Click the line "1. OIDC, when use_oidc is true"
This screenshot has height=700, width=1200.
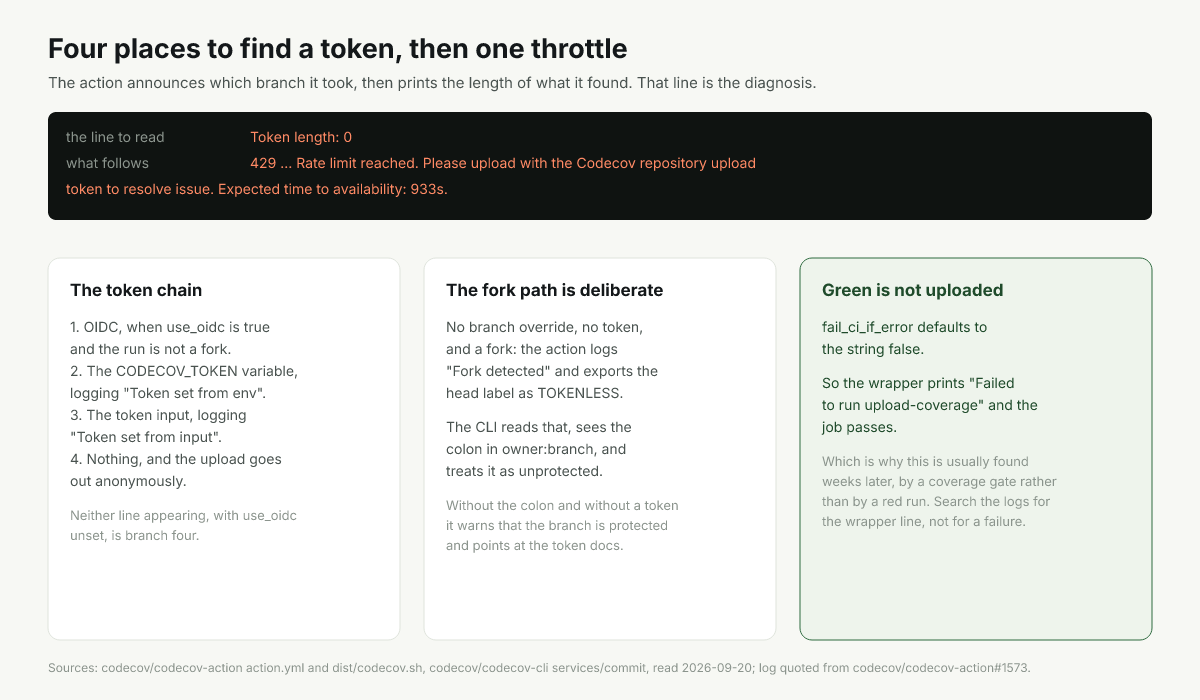pos(170,327)
